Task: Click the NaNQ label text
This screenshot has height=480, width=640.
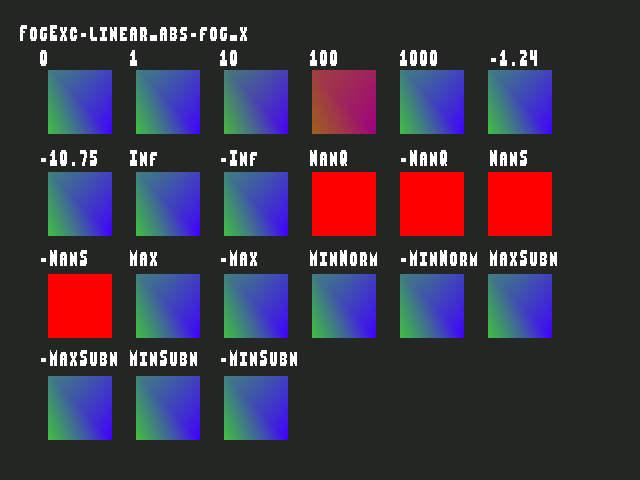Action: pos(329,158)
